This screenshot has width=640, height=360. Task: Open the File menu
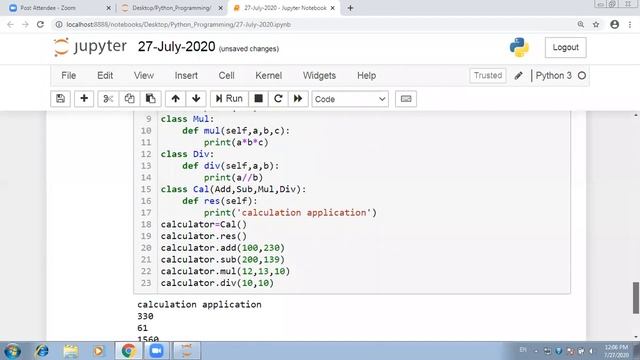coord(69,76)
